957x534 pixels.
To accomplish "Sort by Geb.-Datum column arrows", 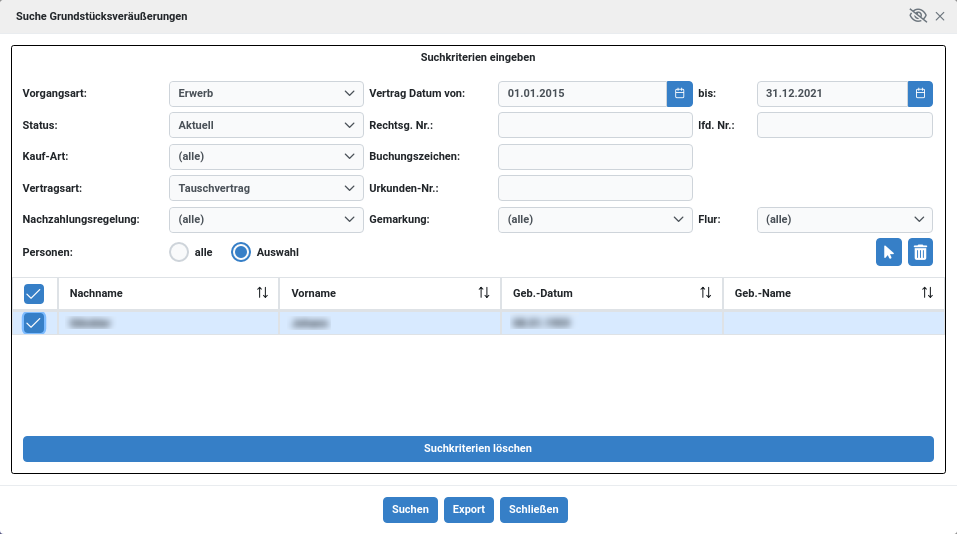I will point(705,293).
